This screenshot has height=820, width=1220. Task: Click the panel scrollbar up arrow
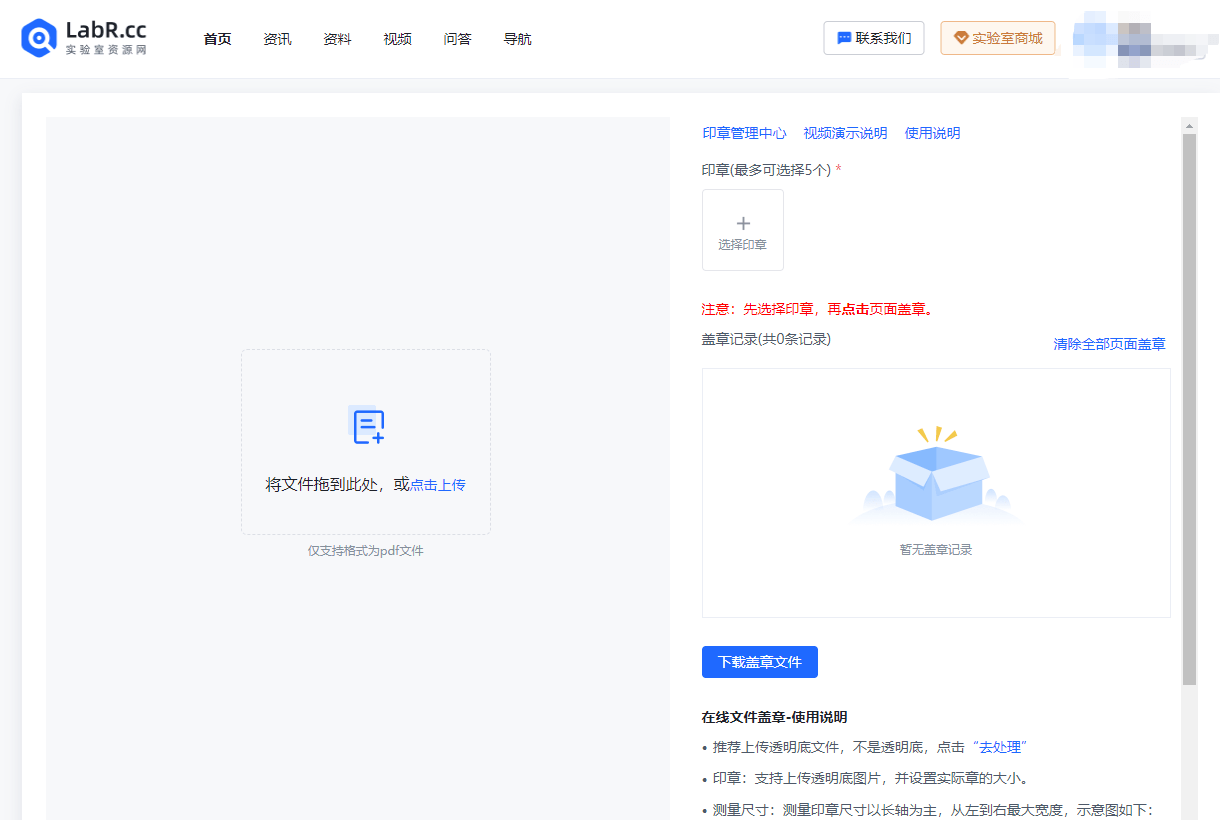(1189, 126)
